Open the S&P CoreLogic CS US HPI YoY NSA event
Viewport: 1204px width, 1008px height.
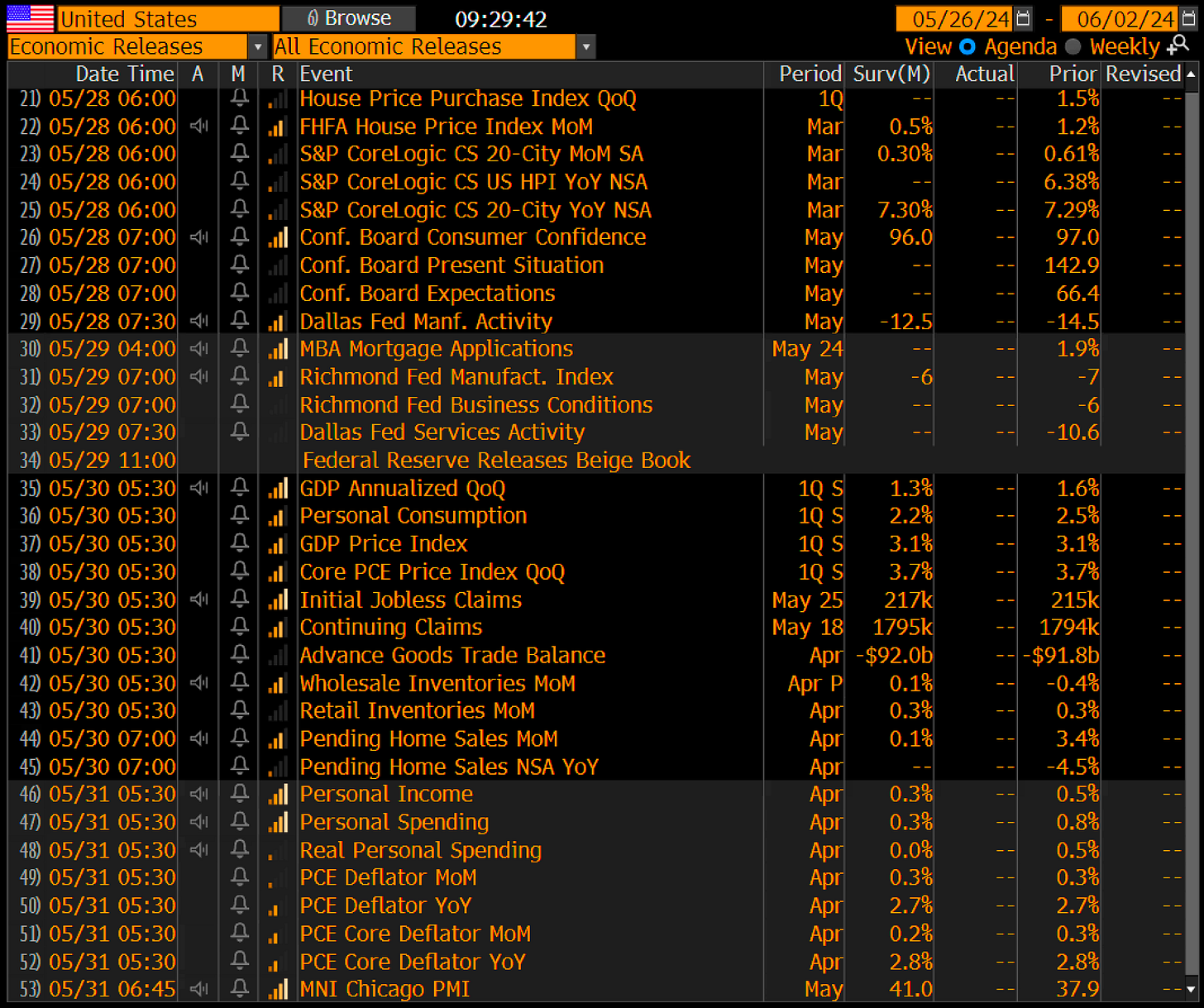click(x=473, y=182)
